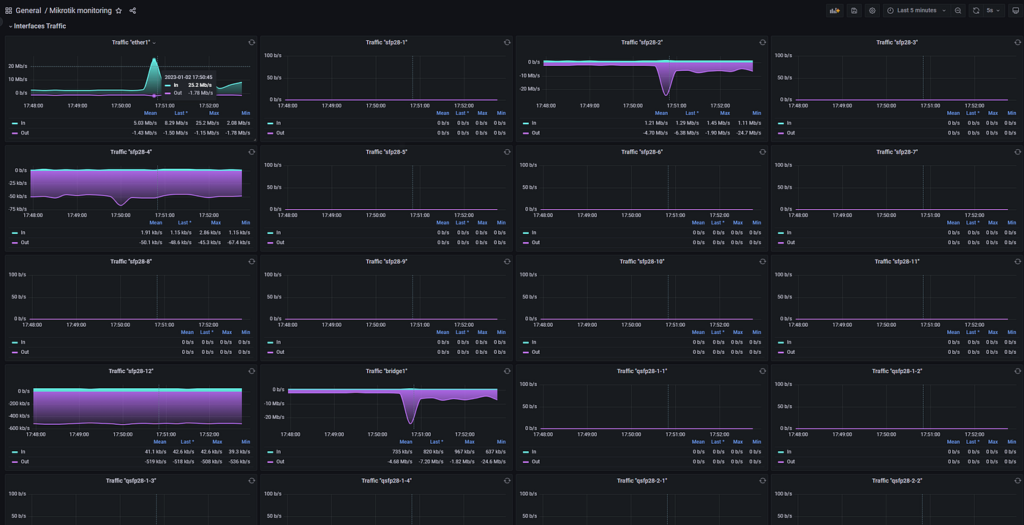Click Out color swatch in sfp28-3 legend

coord(781,133)
